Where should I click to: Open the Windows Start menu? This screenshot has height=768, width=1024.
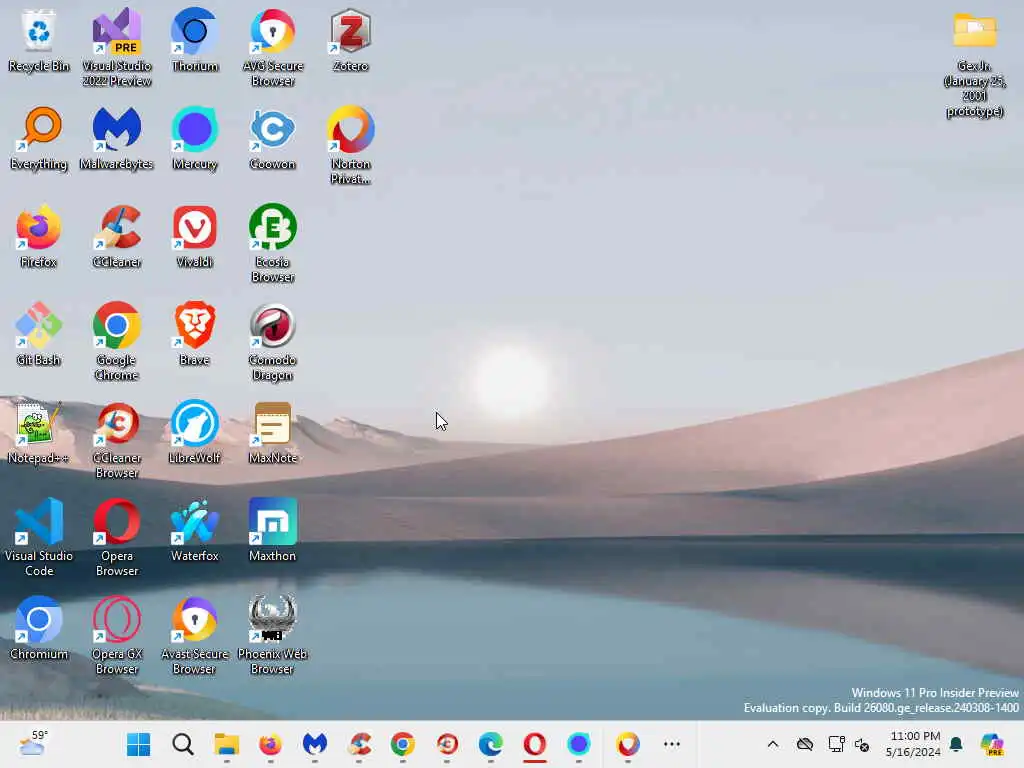tap(138, 744)
